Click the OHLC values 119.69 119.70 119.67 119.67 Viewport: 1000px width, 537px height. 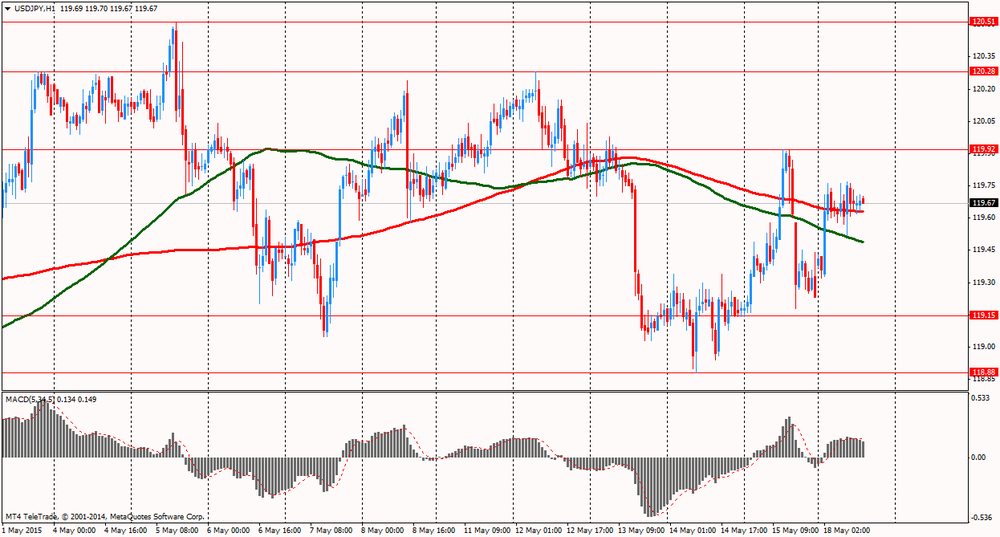click(109, 9)
